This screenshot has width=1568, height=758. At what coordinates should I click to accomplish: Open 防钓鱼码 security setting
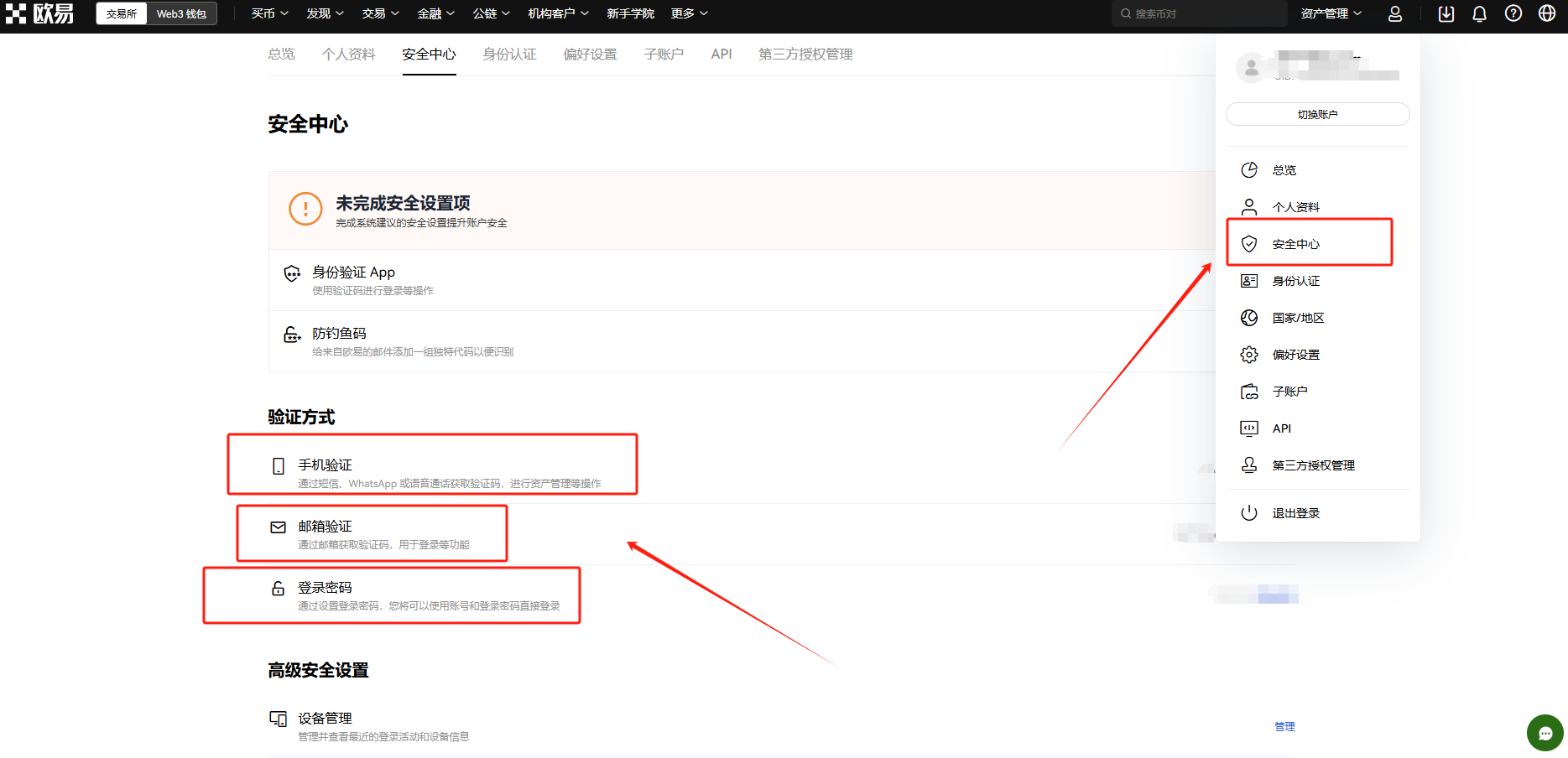742,341
